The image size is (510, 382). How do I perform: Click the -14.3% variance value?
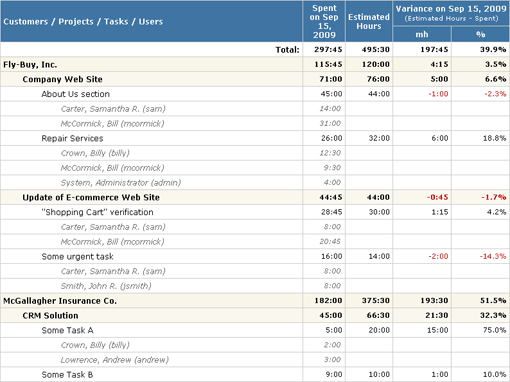coord(493,256)
